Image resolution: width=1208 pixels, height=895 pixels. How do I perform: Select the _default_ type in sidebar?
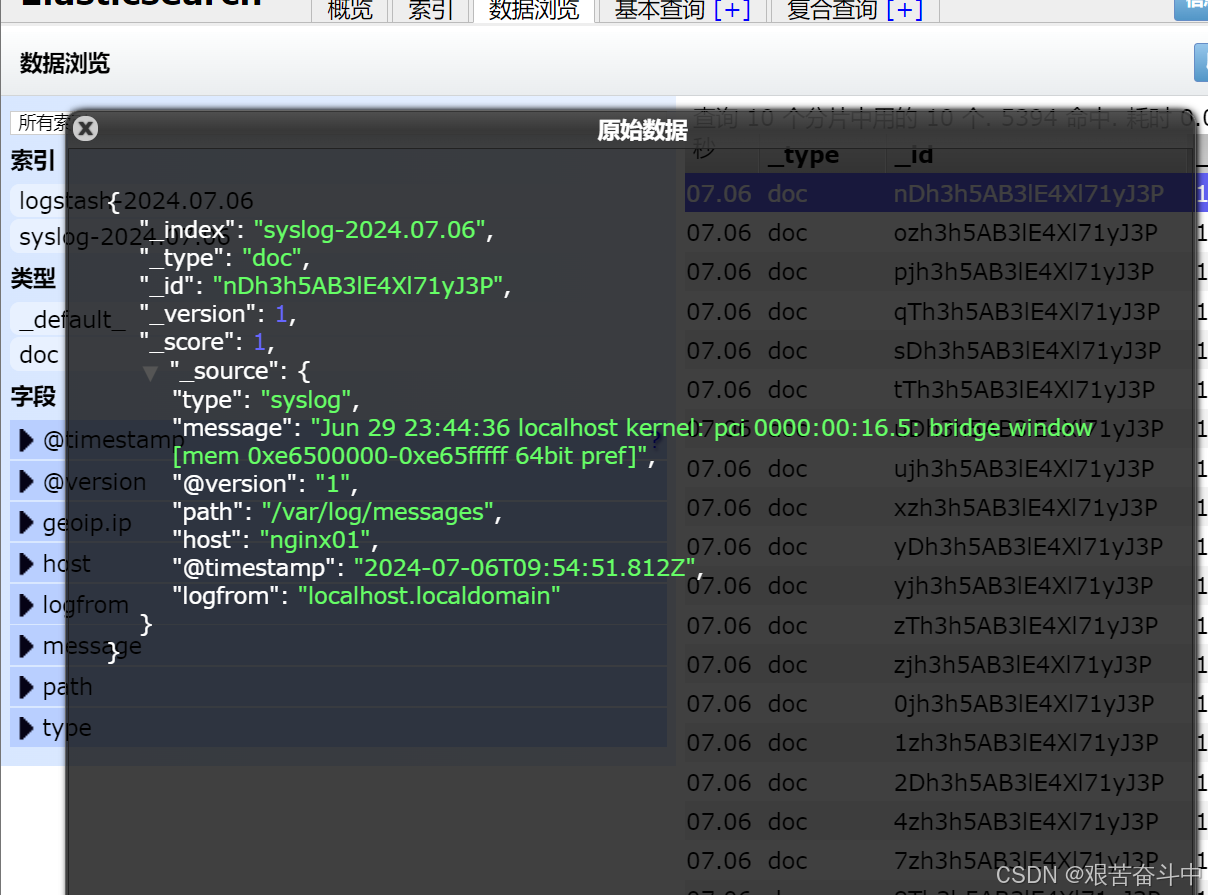(x=72, y=320)
